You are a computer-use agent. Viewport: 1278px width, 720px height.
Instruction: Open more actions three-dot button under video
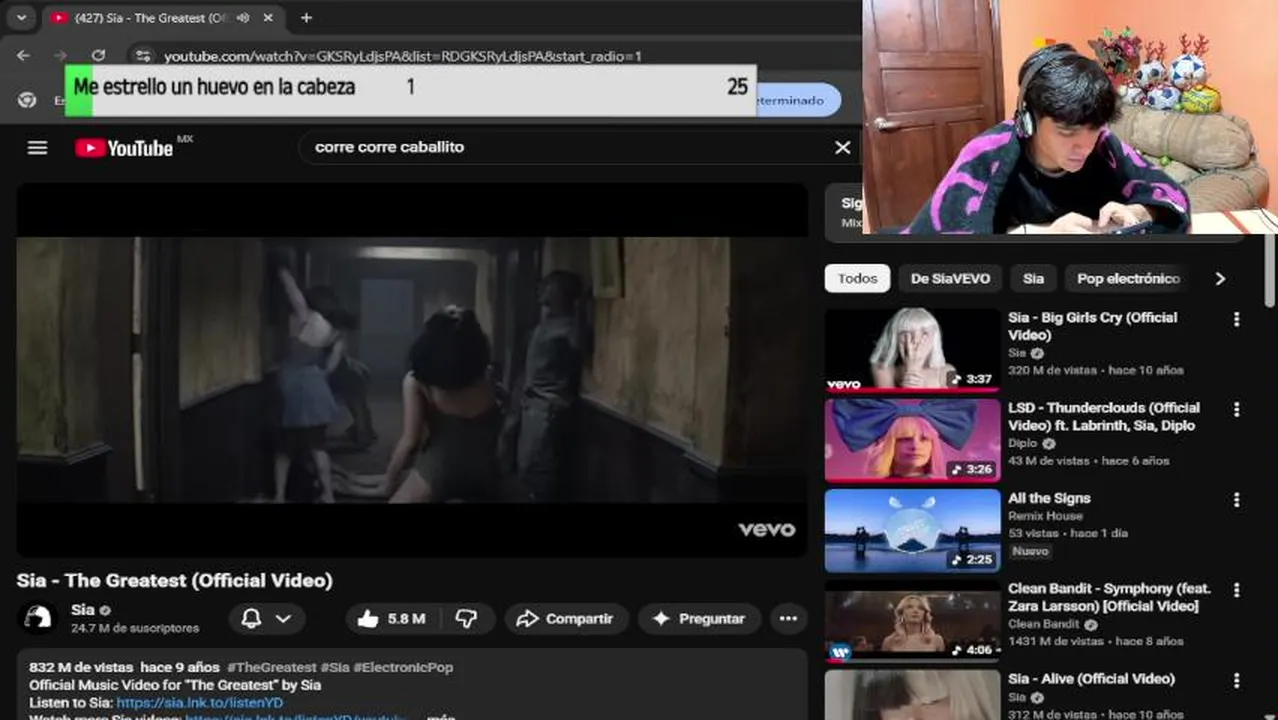(788, 619)
